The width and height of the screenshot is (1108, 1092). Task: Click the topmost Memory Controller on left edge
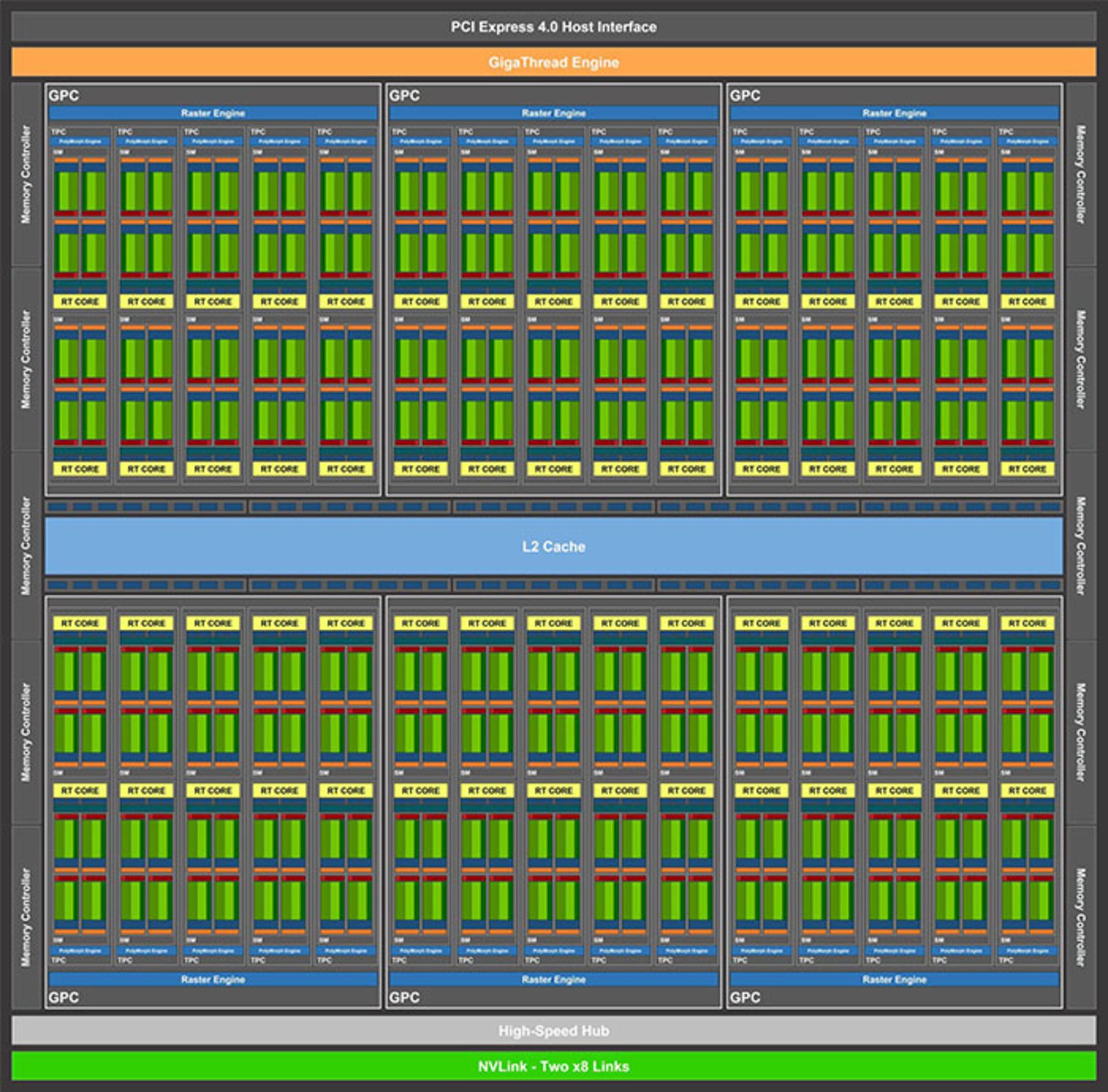[x=26, y=174]
